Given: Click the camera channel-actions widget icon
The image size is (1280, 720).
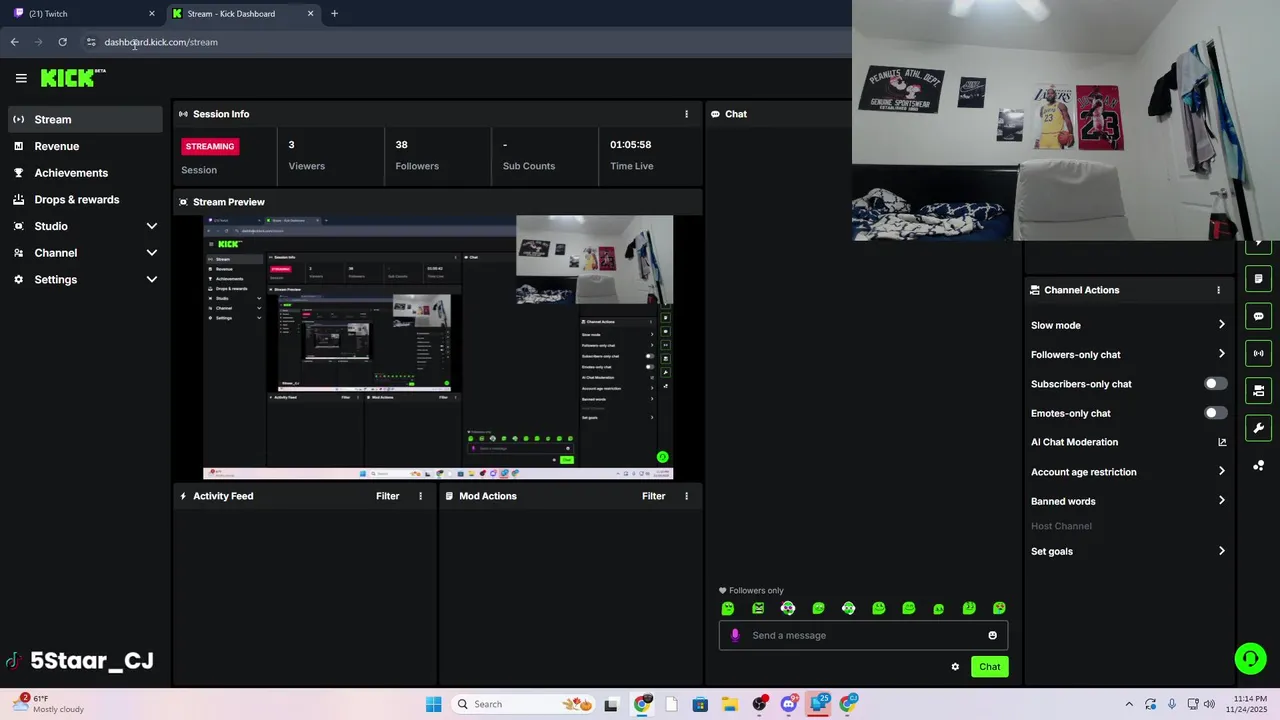Looking at the screenshot, I should coord(1258,390).
